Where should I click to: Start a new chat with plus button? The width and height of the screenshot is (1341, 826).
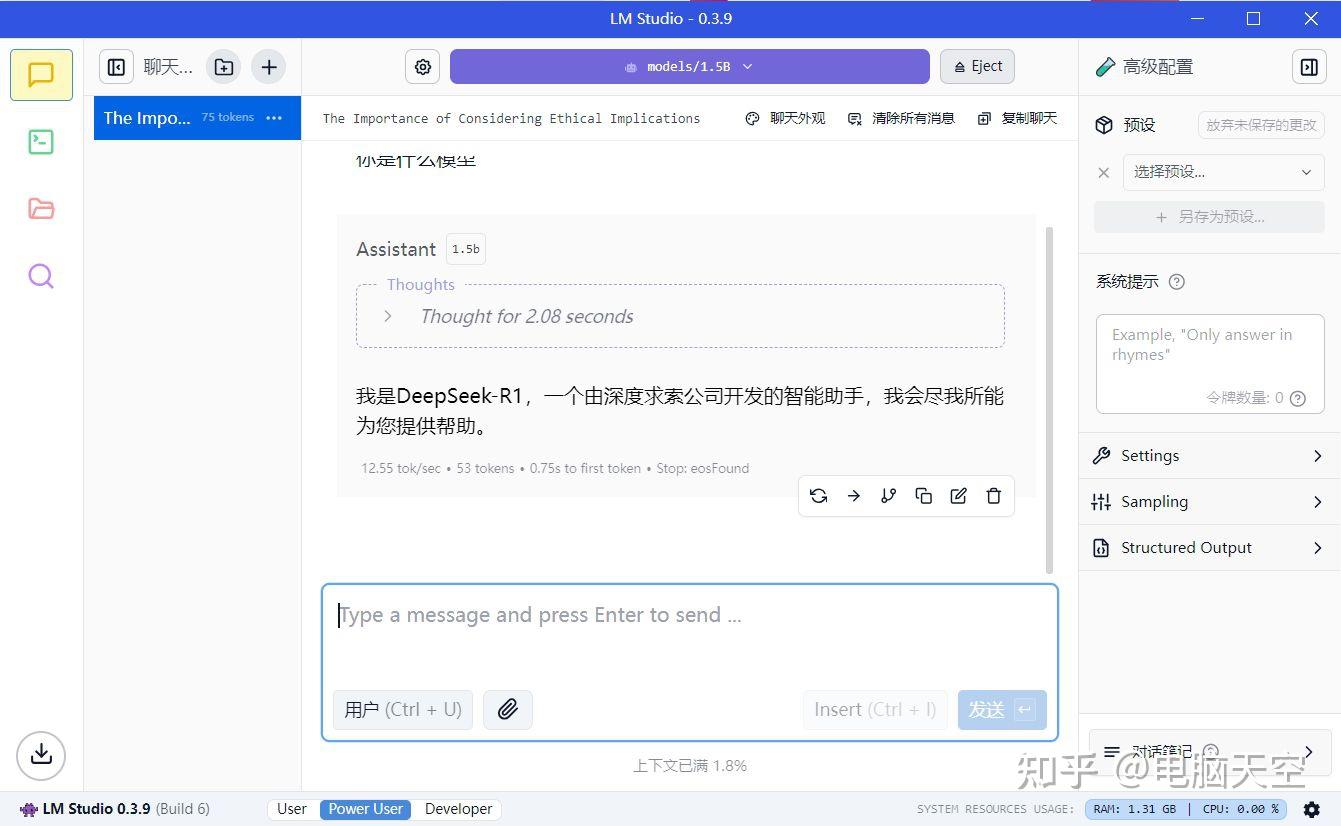click(268, 67)
